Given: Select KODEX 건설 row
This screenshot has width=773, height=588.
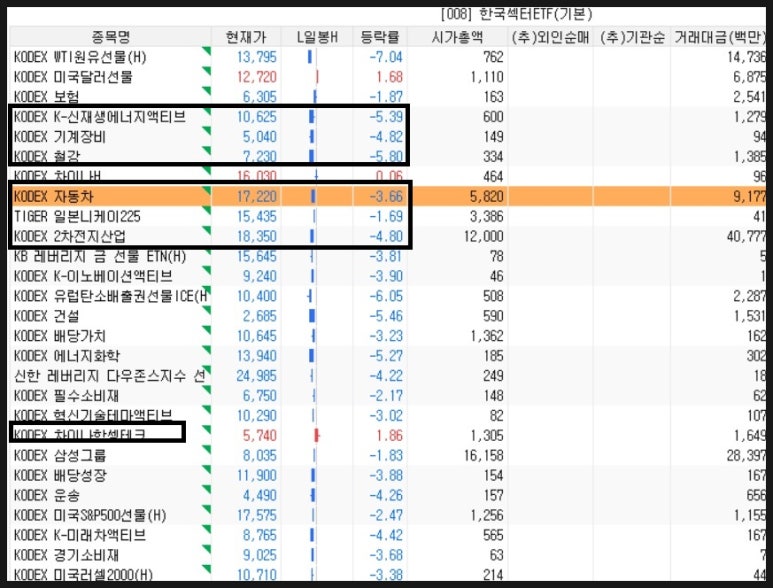Looking at the screenshot, I should point(387,316).
